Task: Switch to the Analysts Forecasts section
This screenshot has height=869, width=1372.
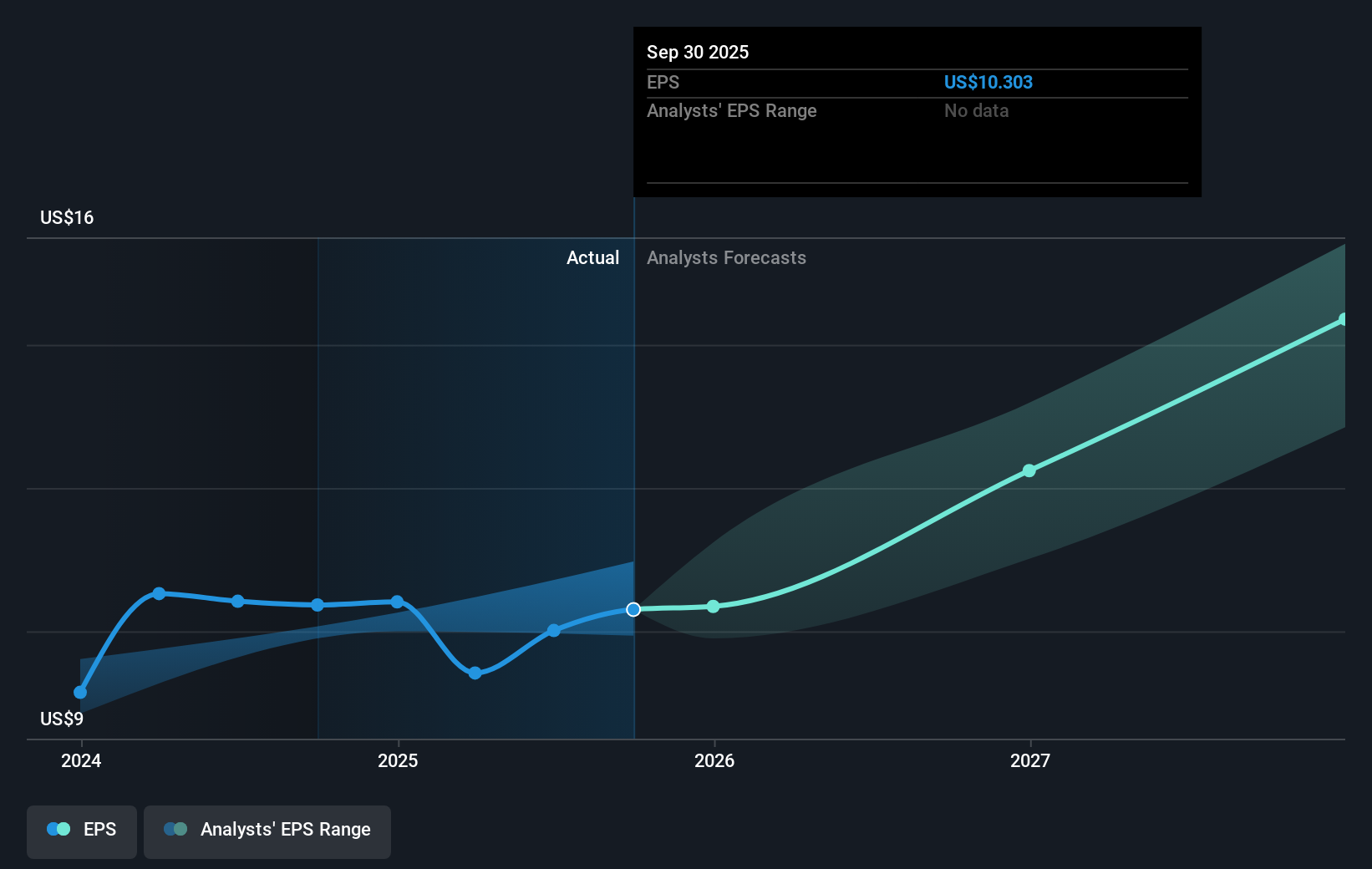Action: pos(726,257)
